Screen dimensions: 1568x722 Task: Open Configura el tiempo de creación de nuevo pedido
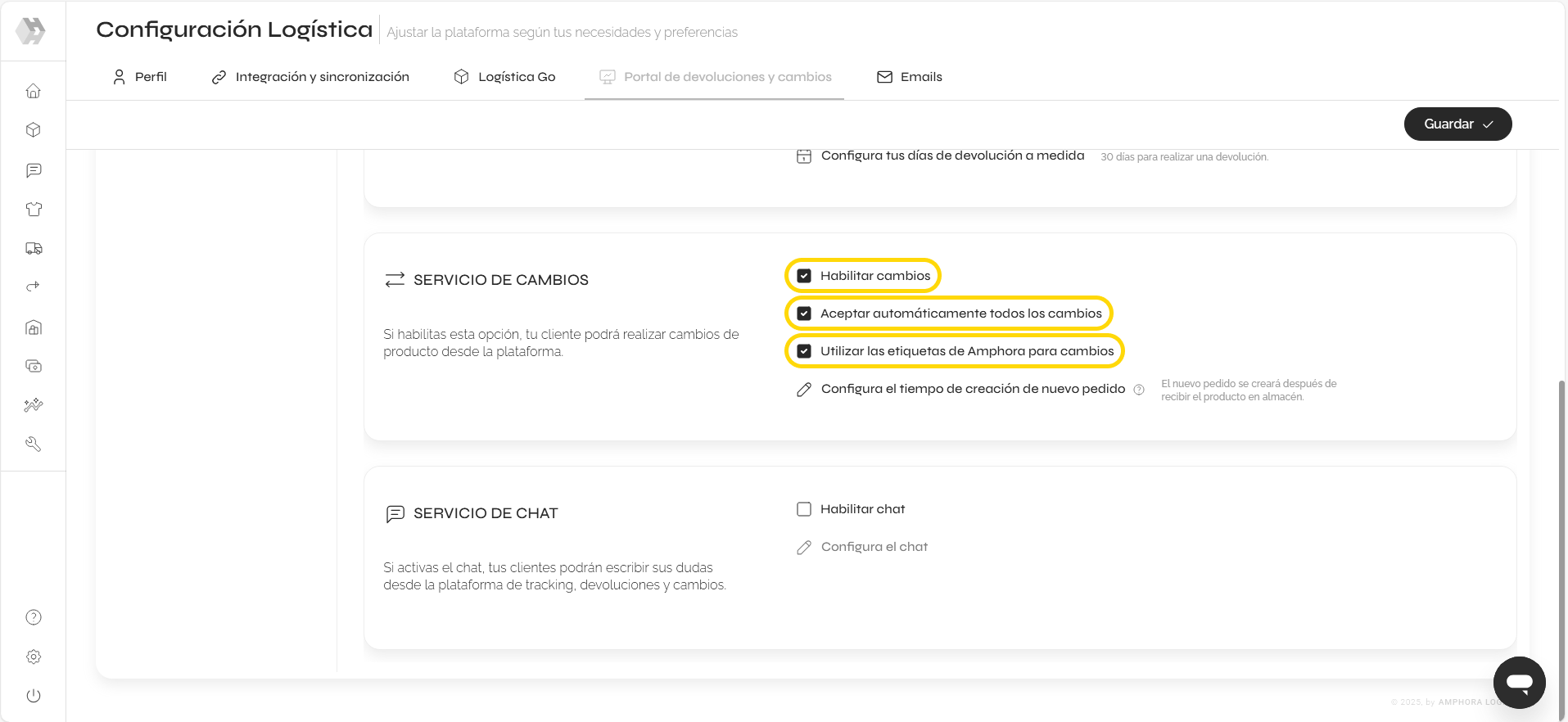click(x=973, y=389)
